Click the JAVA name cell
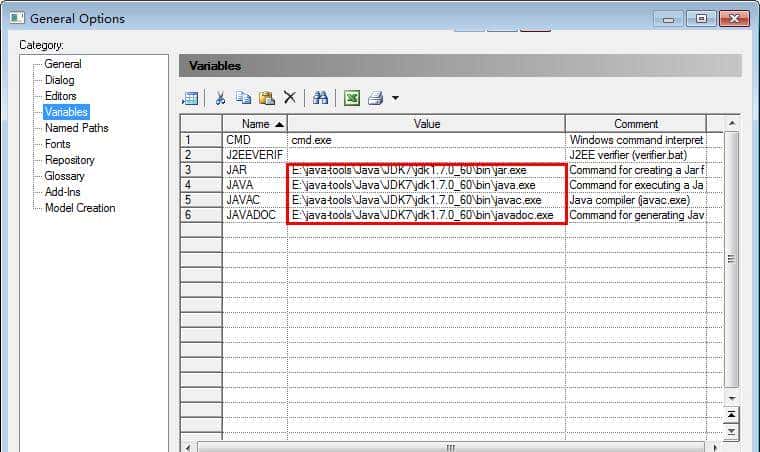The height and width of the screenshot is (452, 760). click(x=255, y=185)
